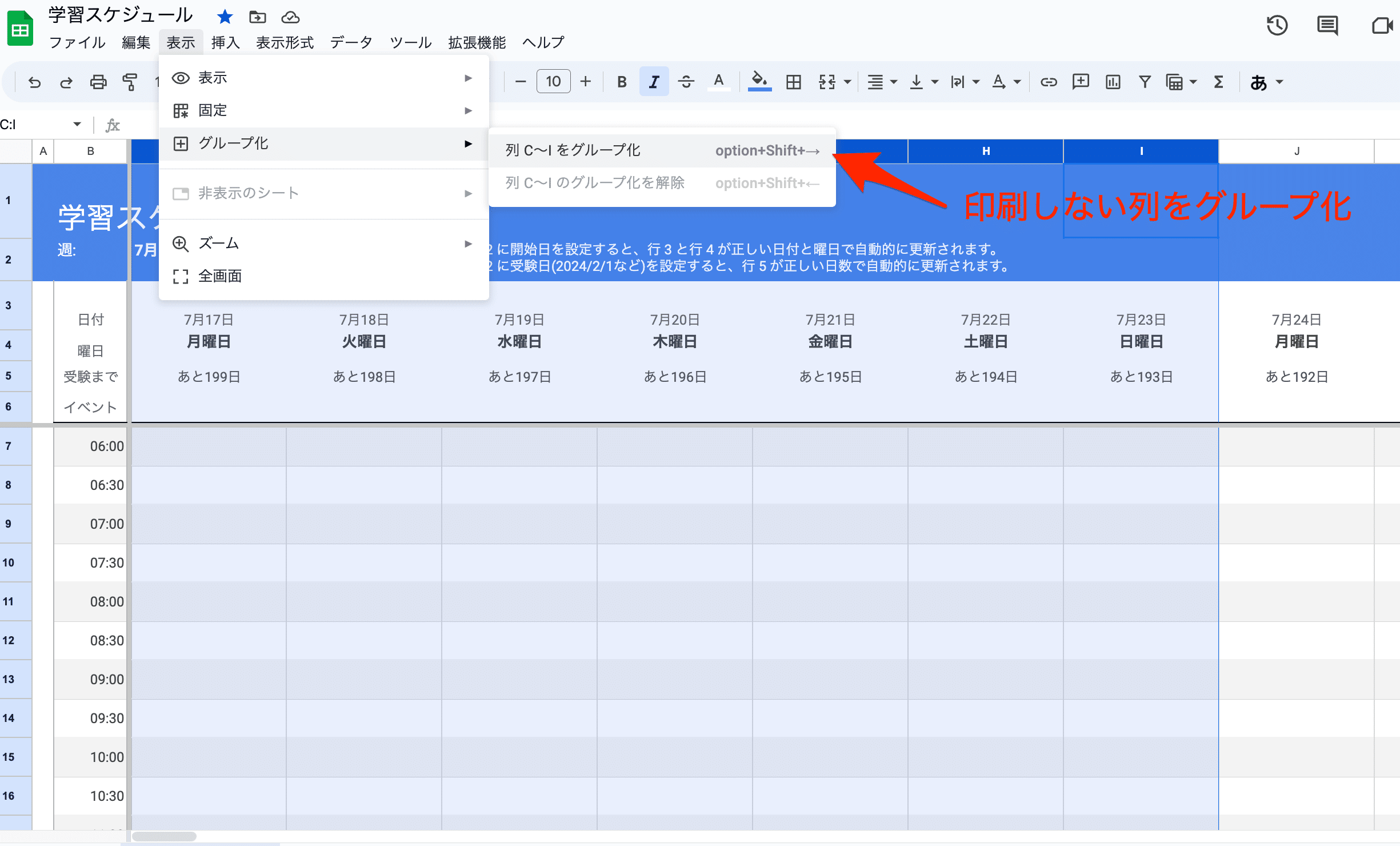Open the name box dropdown arrow
This screenshot has height=846, width=1400.
[x=77, y=124]
